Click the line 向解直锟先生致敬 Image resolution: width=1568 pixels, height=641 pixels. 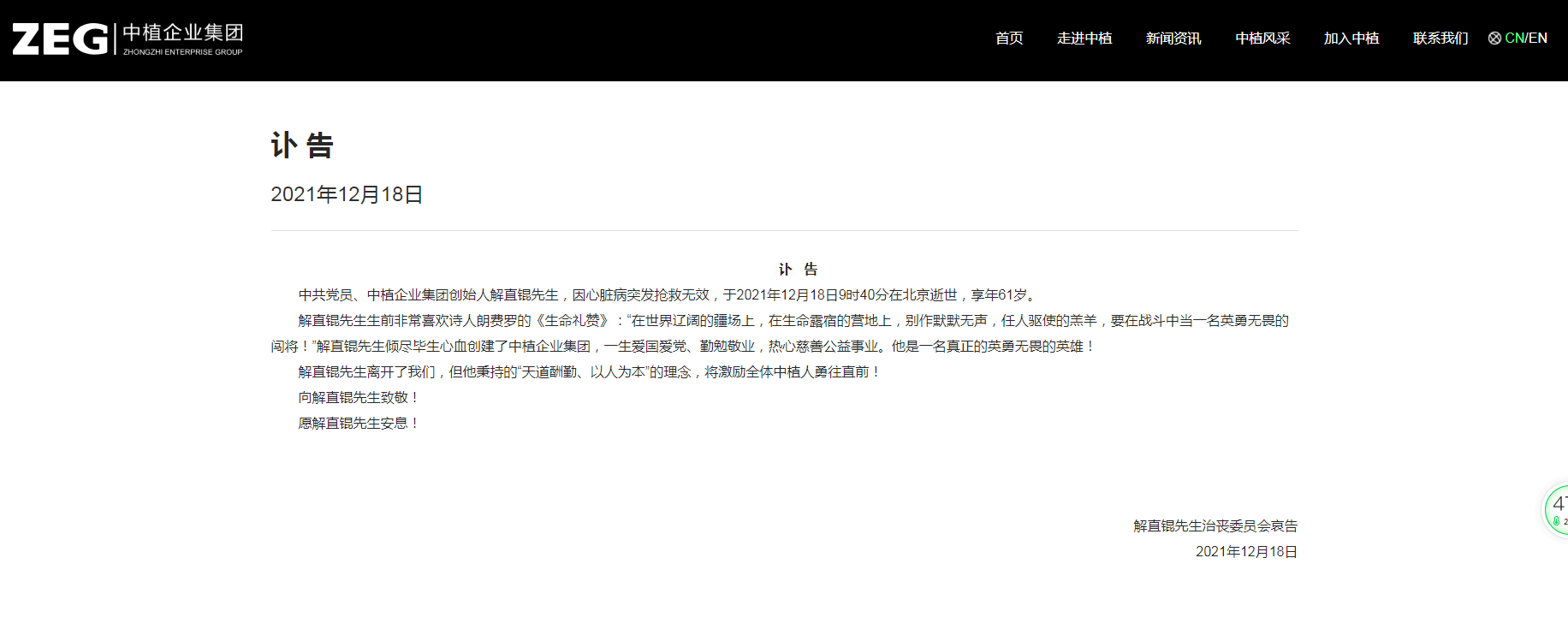tap(359, 398)
